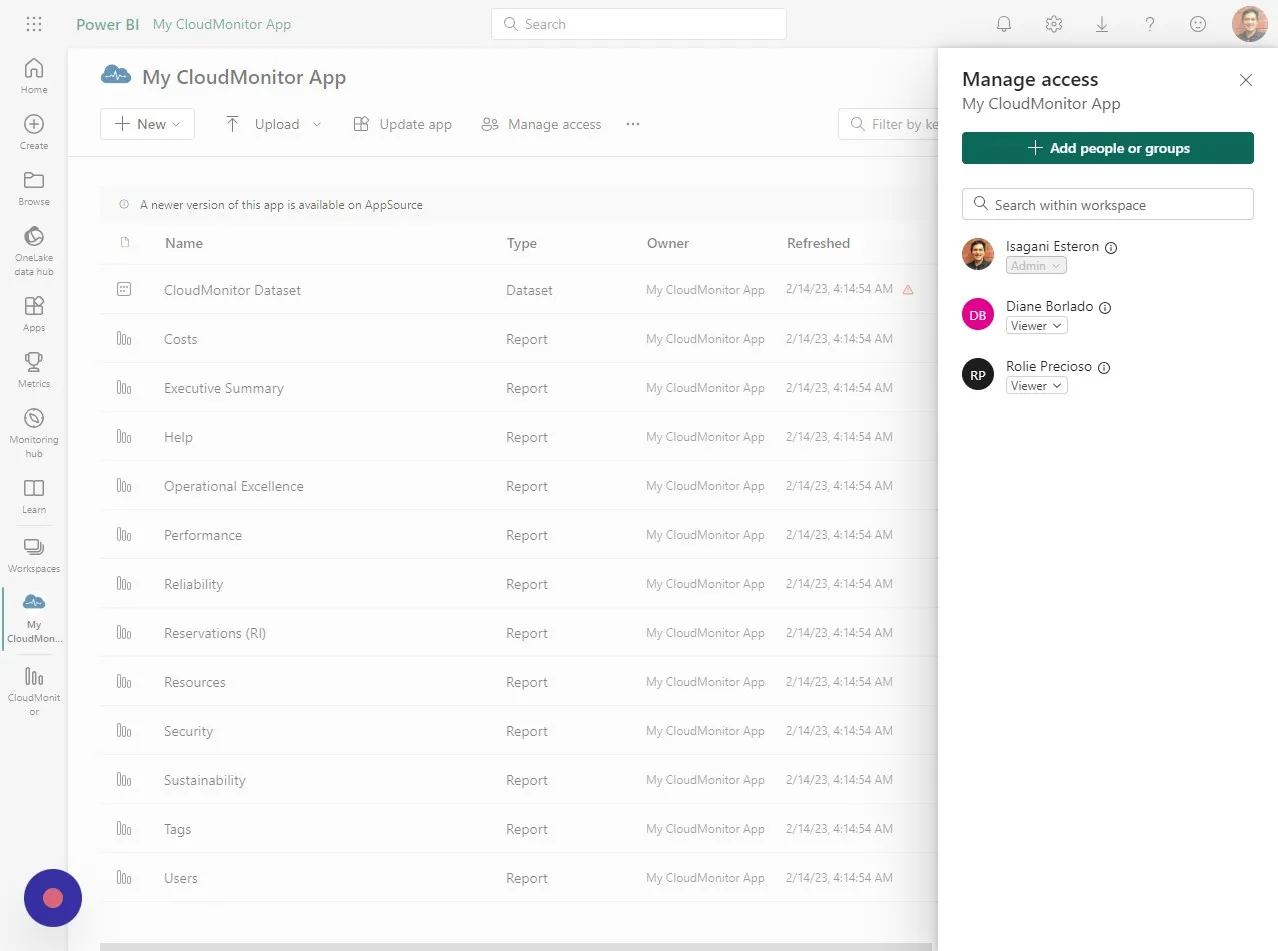
Task: Open the Tags report
Action: pyautogui.click(x=178, y=829)
